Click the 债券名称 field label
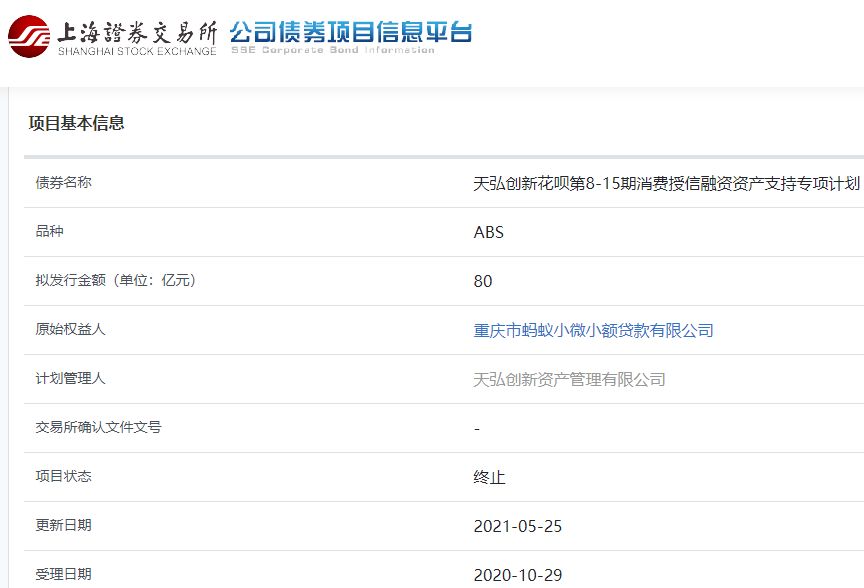 [x=63, y=182]
